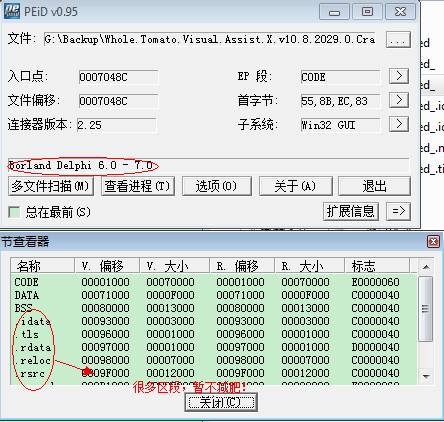Click the linker version field showing 2.25
This screenshot has width=444, height=422.
pos(117,125)
